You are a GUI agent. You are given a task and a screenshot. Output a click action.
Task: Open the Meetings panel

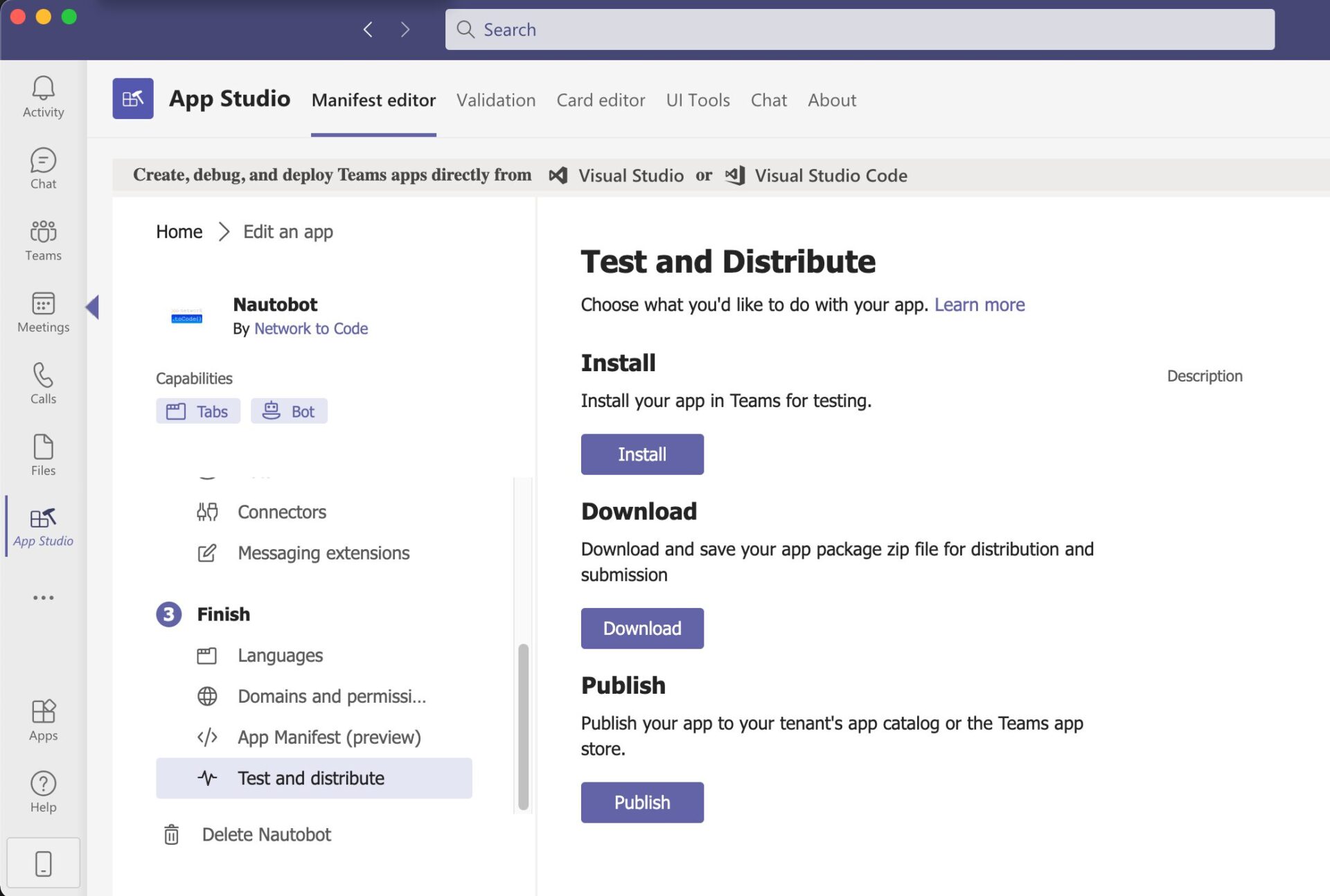click(x=43, y=313)
